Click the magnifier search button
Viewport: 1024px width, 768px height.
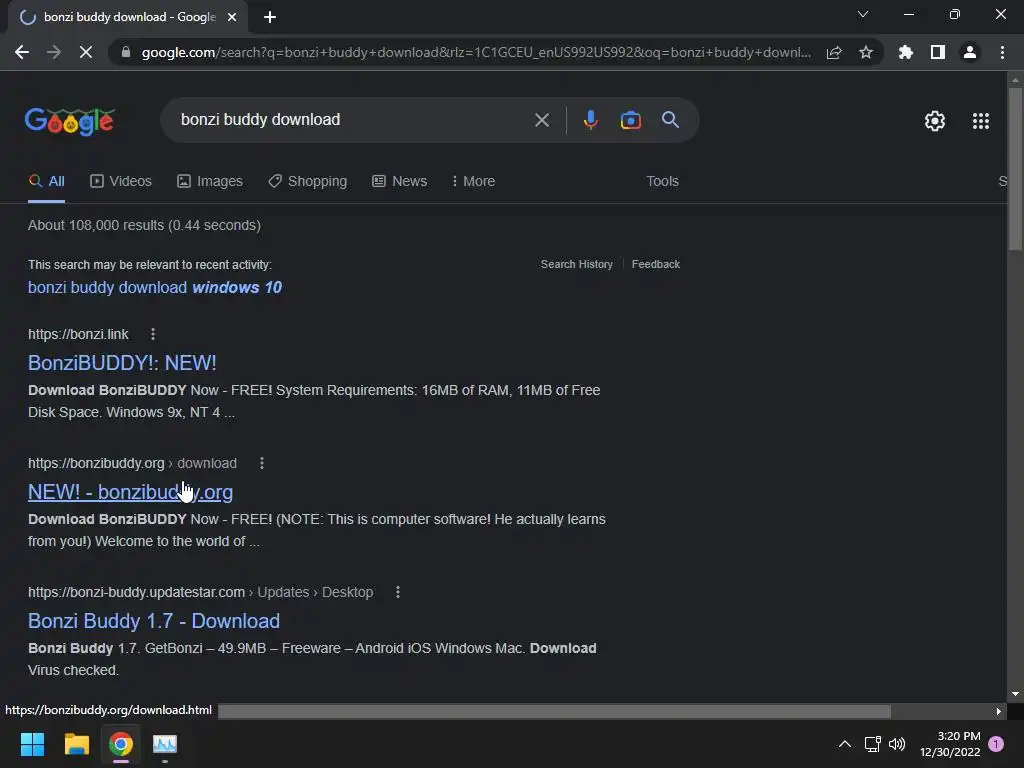(670, 120)
